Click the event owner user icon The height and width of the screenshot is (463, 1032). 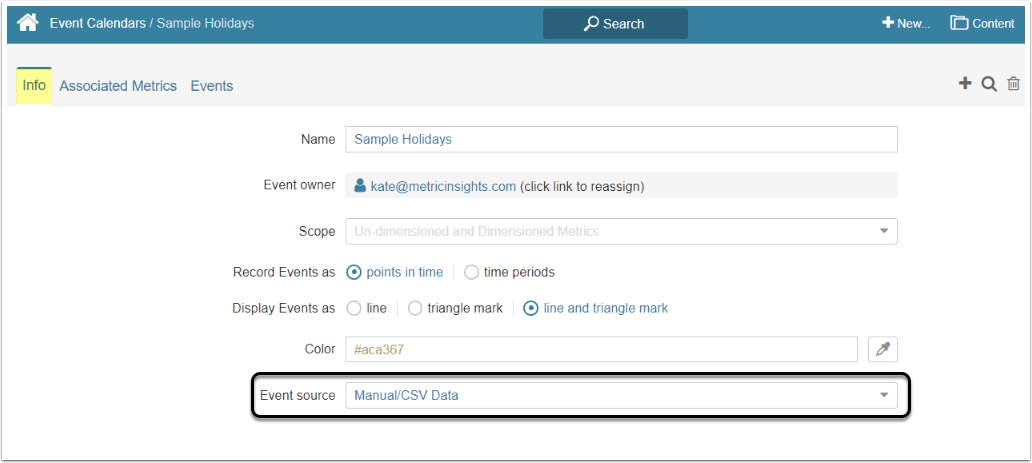360,186
